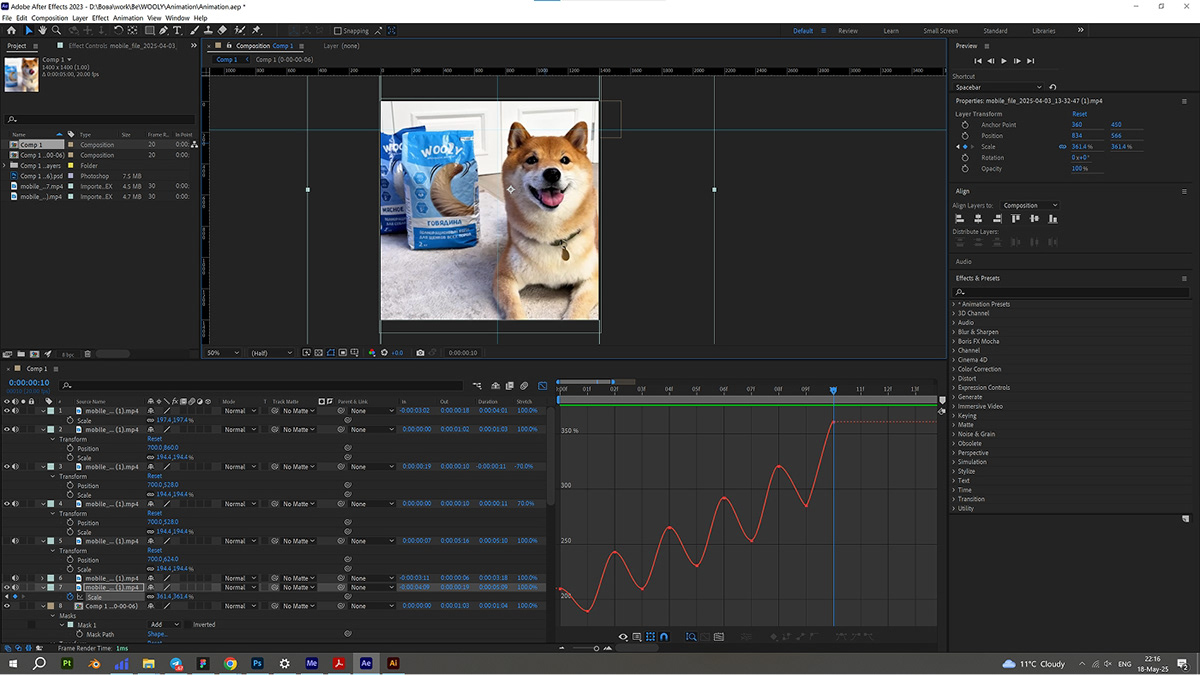Open the Animation menu
This screenshot has width=1200, height=675.
click(127, 18)
